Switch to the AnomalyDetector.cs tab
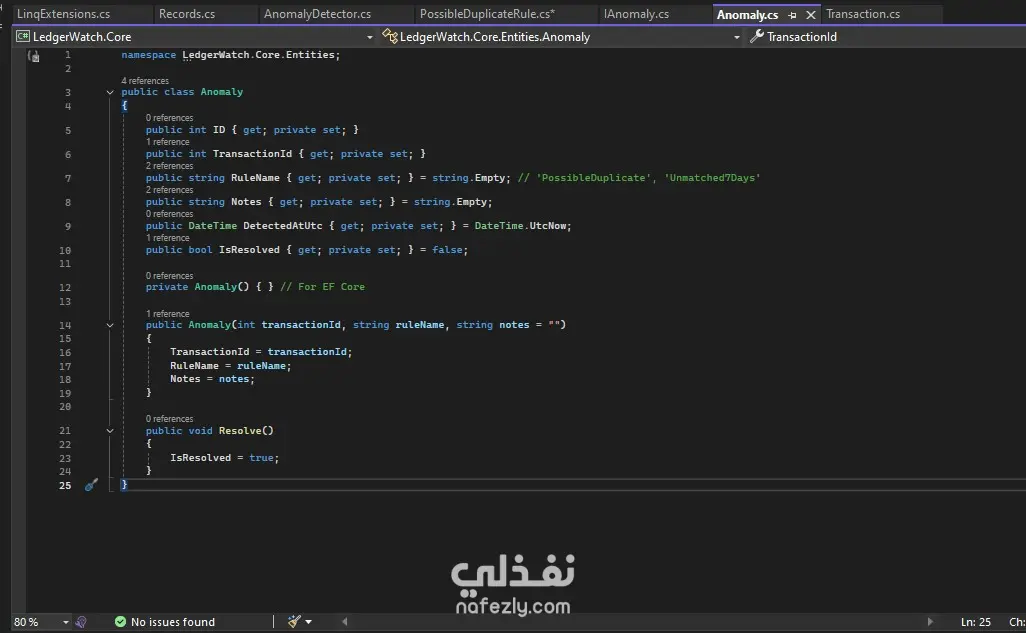This screenshot has height=633, width=1026. [317, 14]
